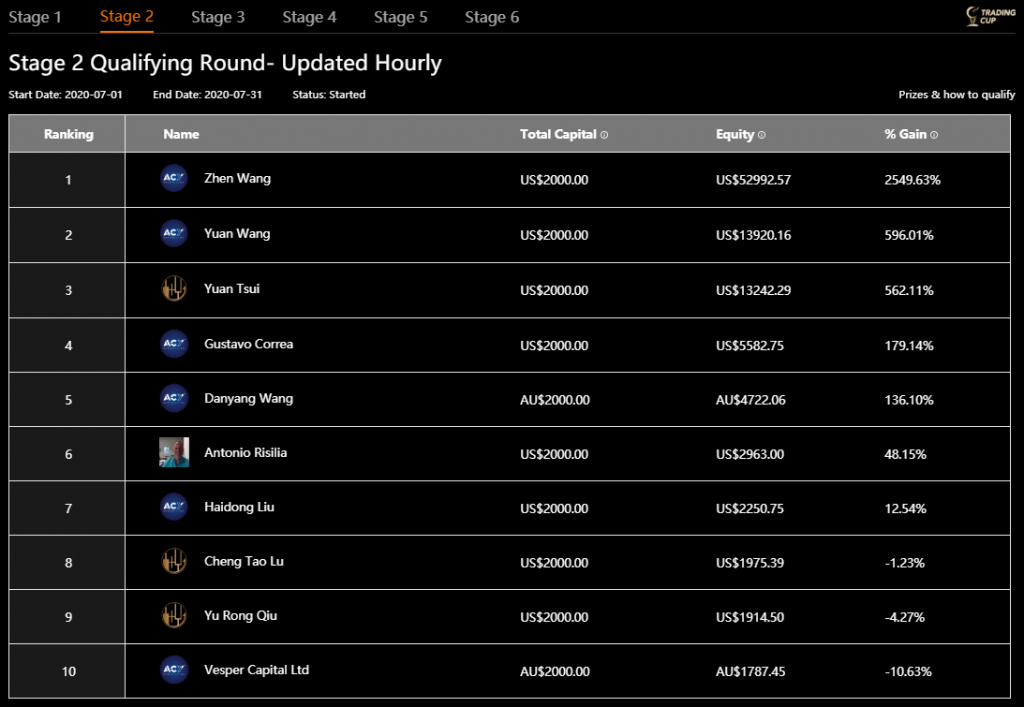Viewport: 1024px width, 707px height.
Task: Click the gold broker logo next to Yuan Tsui
Action: tap(173, 289)
